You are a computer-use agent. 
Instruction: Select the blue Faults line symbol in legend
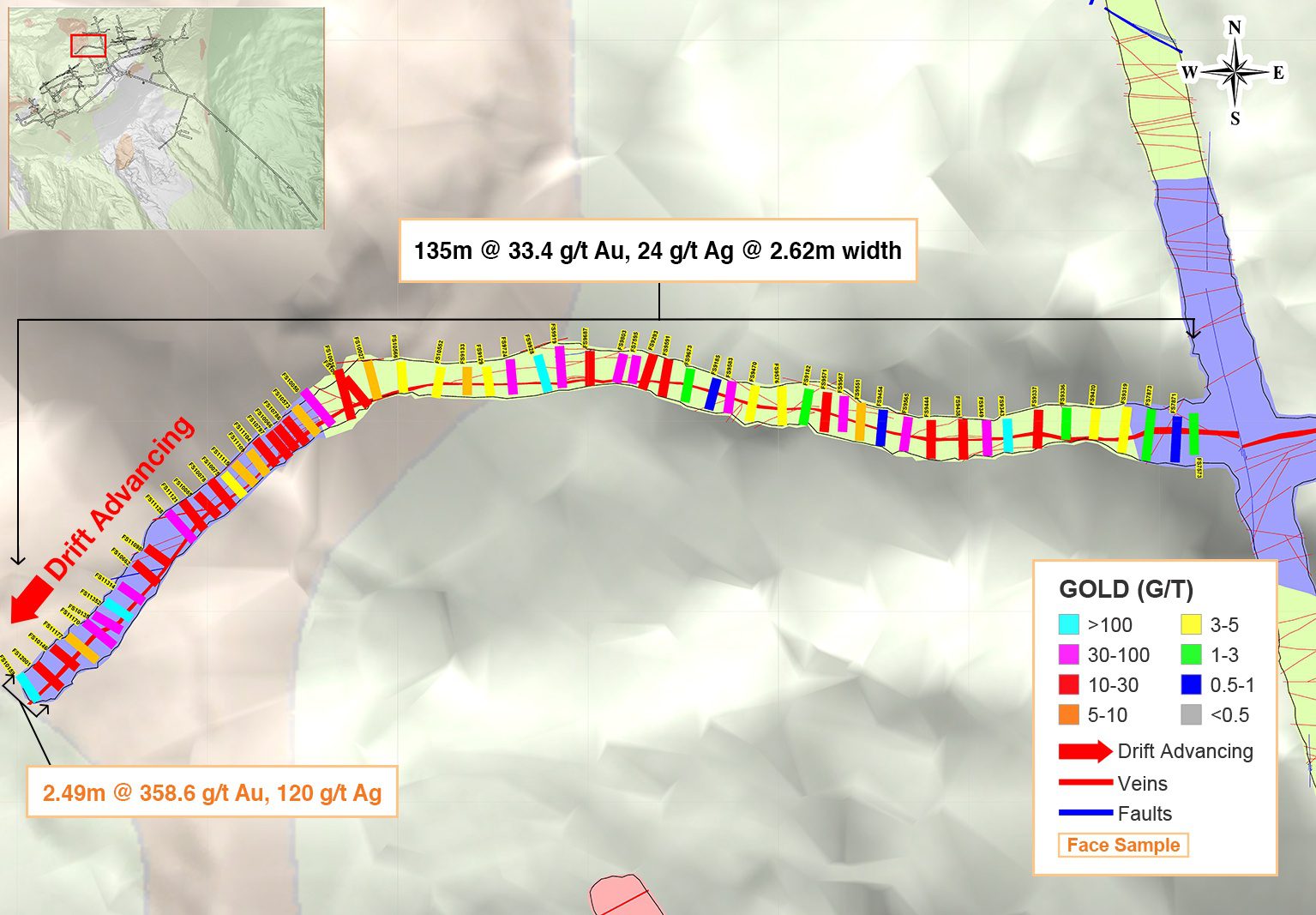[1086, 813]
